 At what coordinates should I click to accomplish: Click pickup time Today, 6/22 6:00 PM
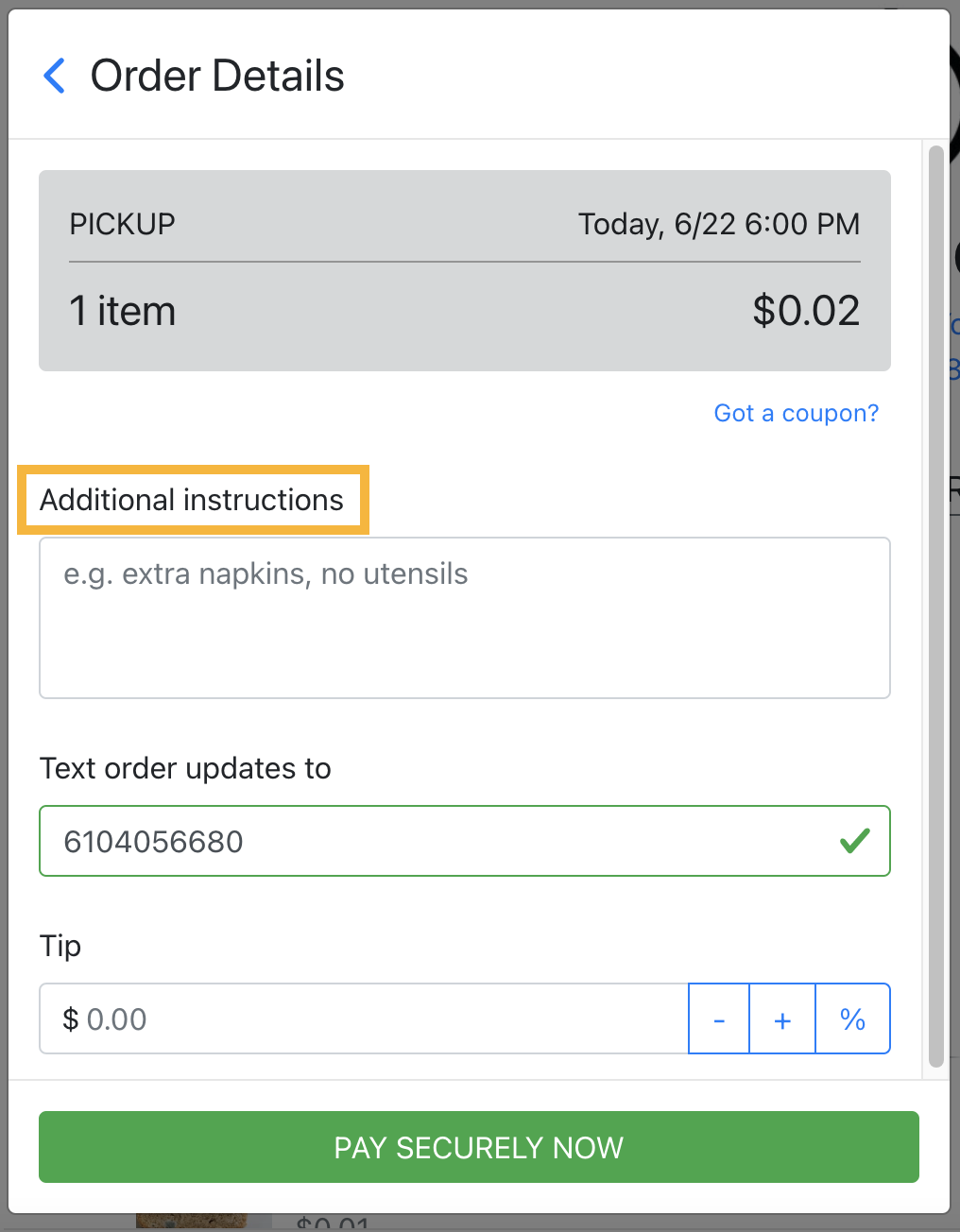tap(719, 224)
